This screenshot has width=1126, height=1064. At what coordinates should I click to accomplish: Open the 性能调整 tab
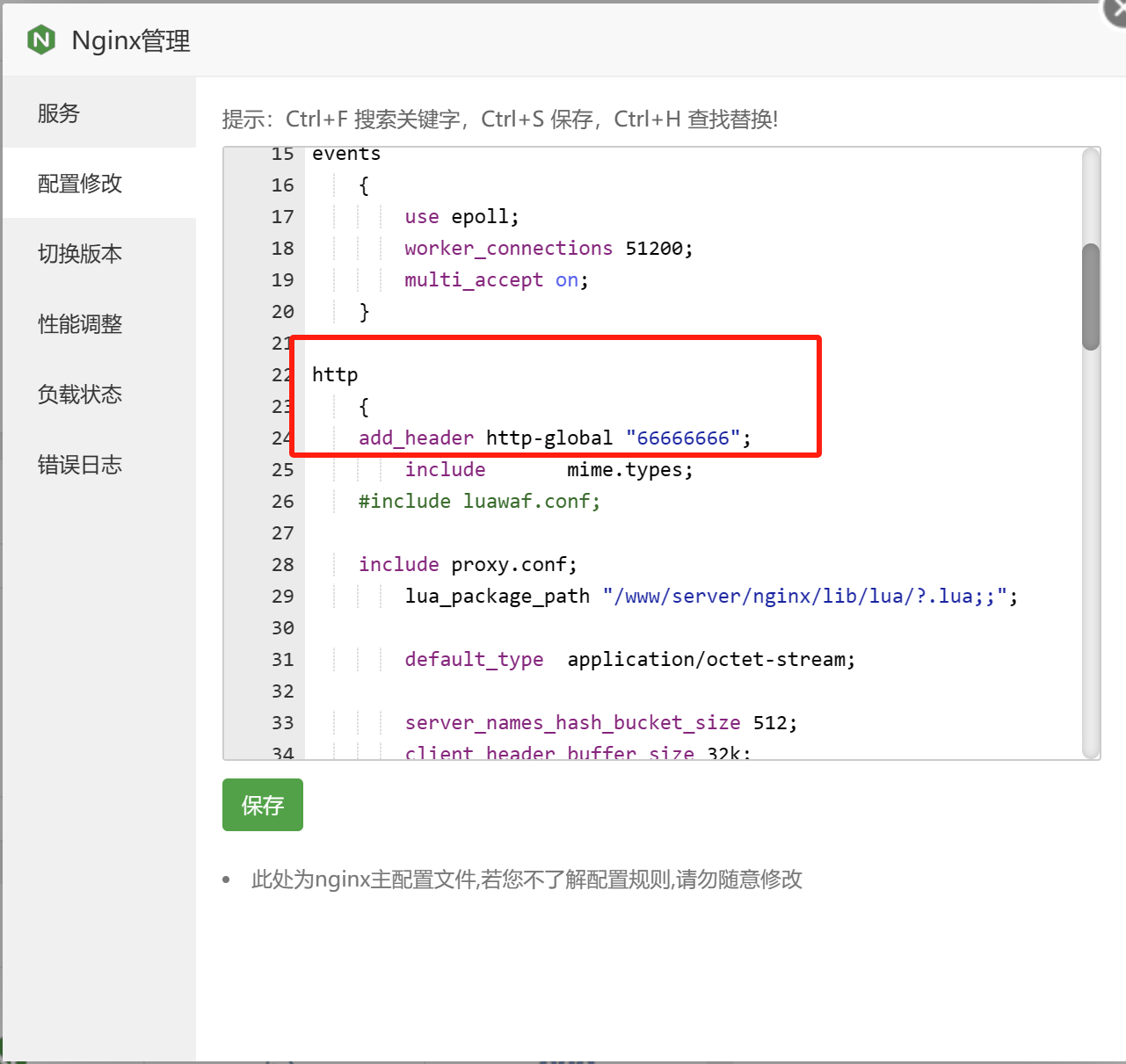click(x=99, y=323)
